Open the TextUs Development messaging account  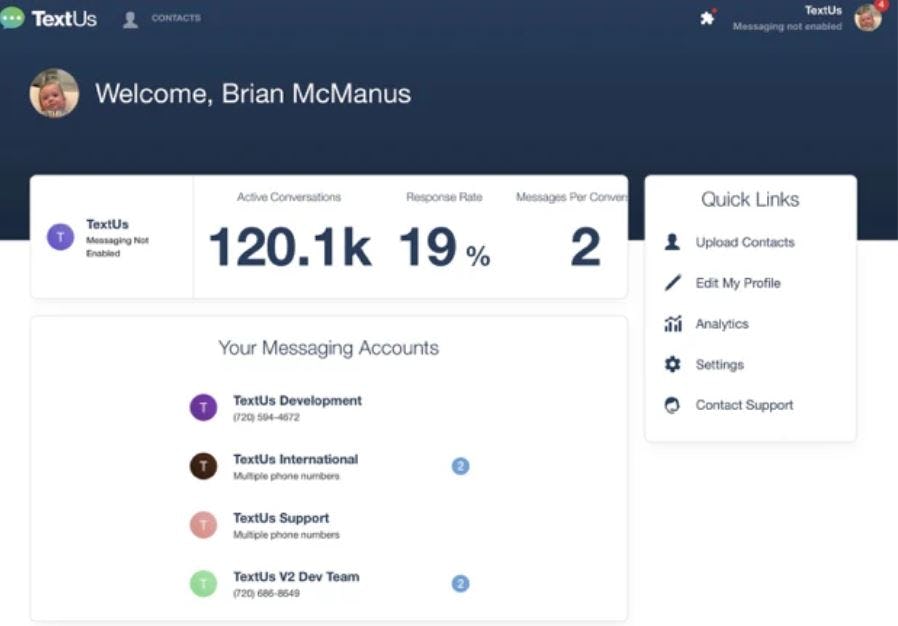click(x=297, y=400)
